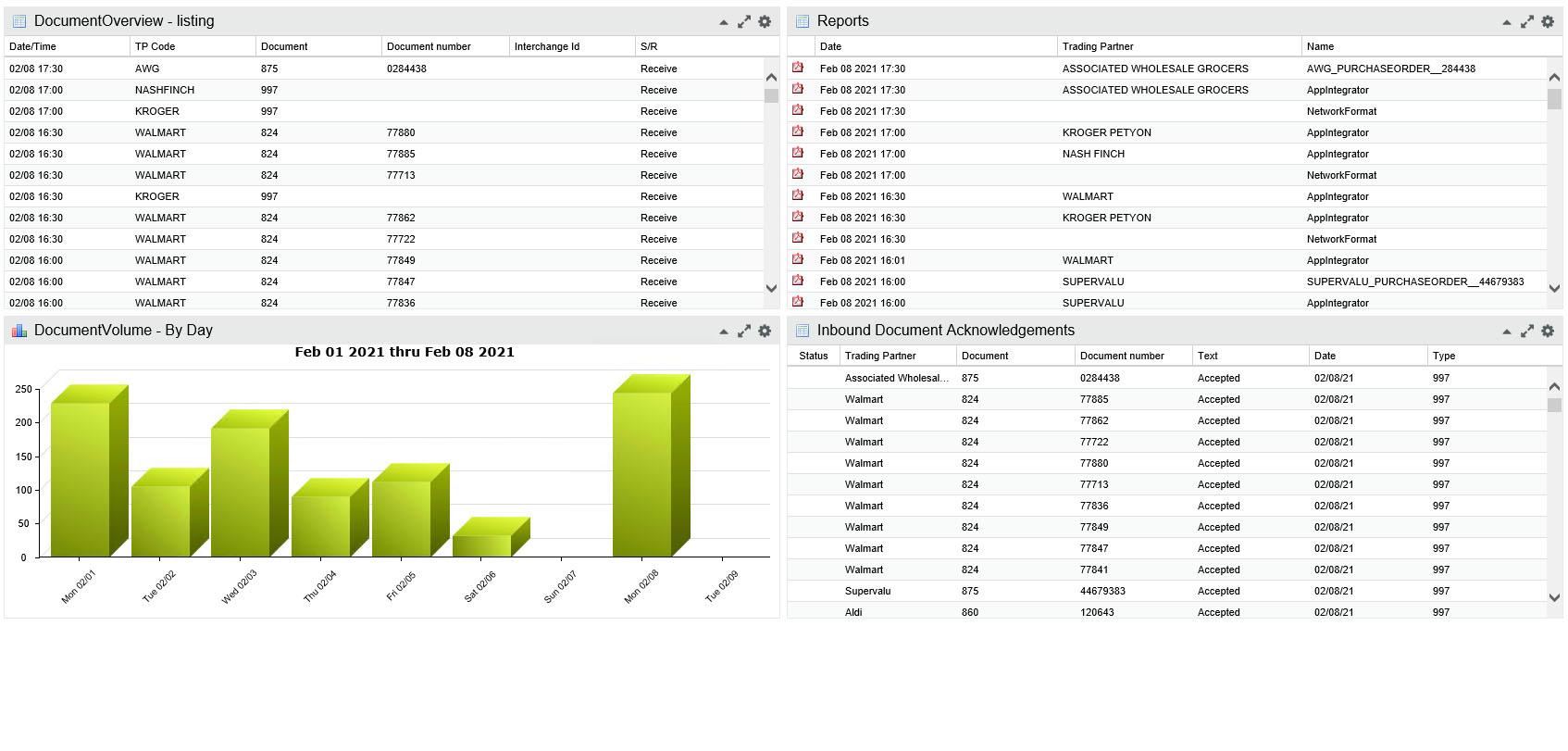Sort Reports by Trading Partner column
1568x751 pixels.
coord(1179,46)
